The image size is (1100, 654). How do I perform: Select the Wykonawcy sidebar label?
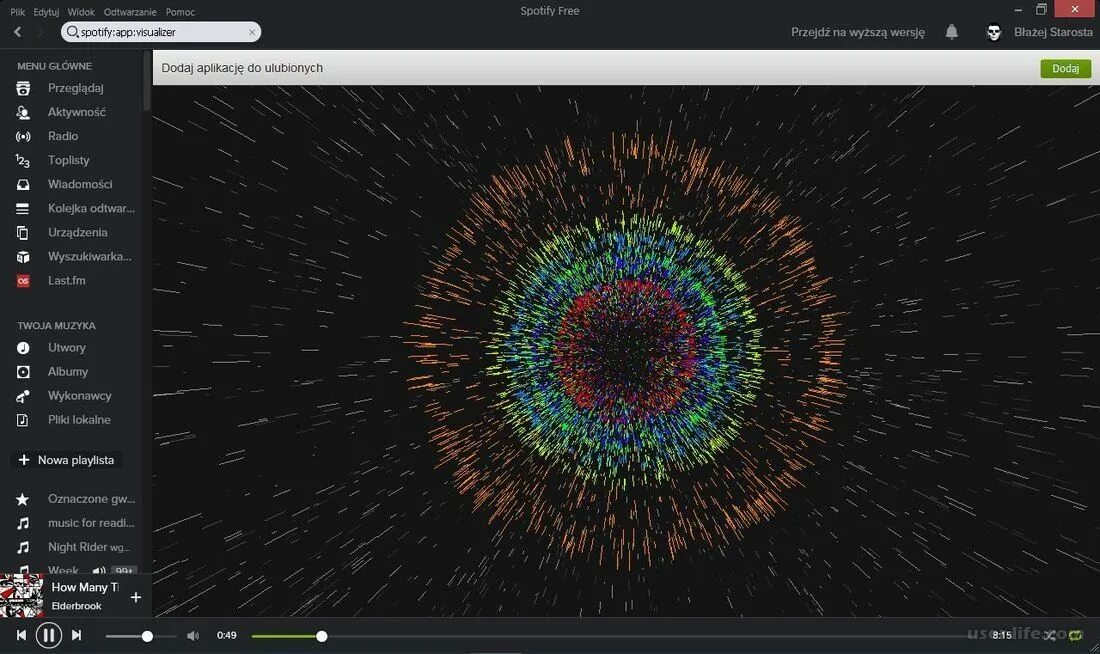[x=79, y=396]
